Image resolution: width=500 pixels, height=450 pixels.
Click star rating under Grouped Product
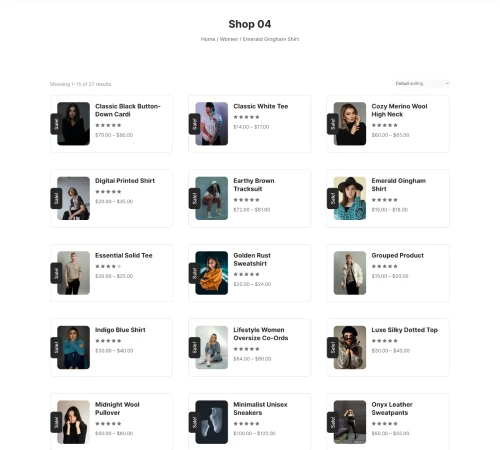pyautogui.click(x=384, y=266)
